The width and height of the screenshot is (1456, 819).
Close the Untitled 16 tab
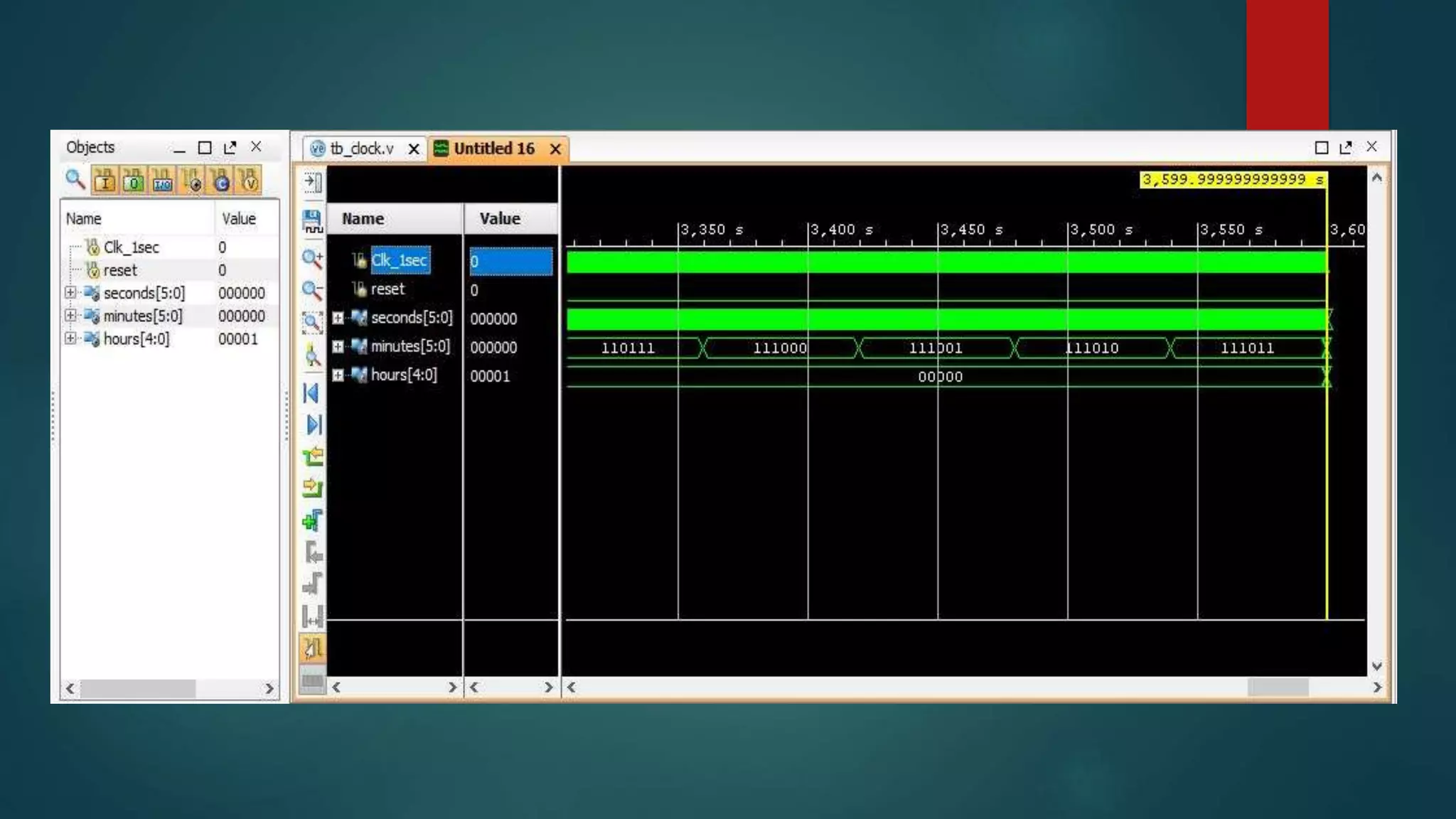(555, 149)
